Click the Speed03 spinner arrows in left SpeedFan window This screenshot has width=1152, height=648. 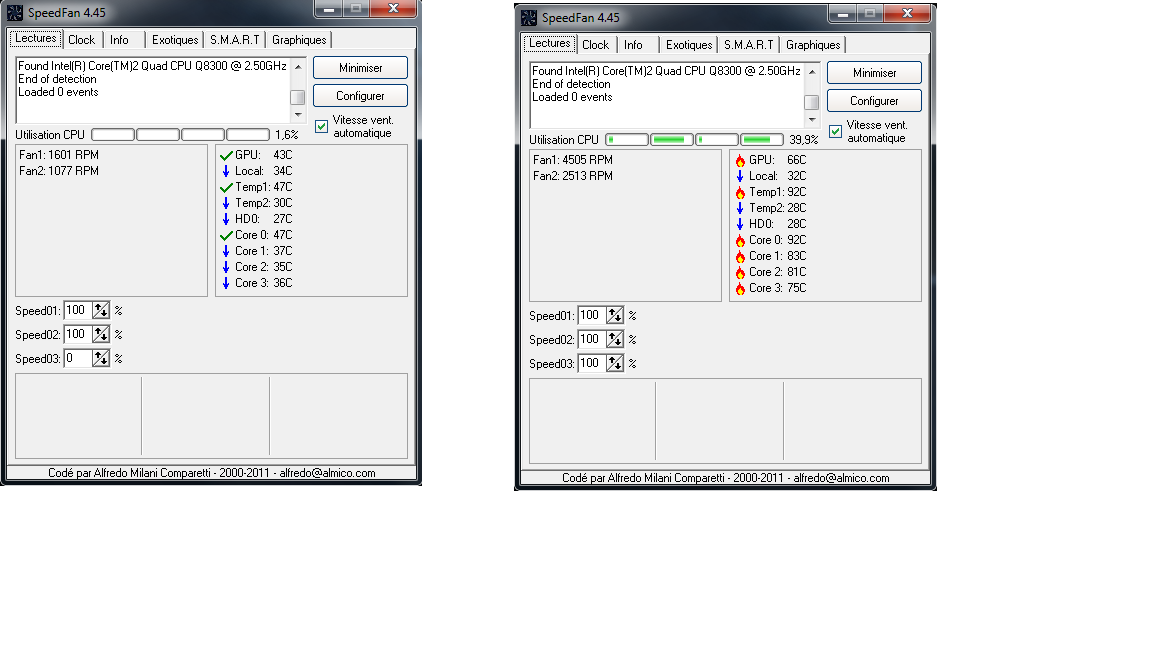[101, 359]
